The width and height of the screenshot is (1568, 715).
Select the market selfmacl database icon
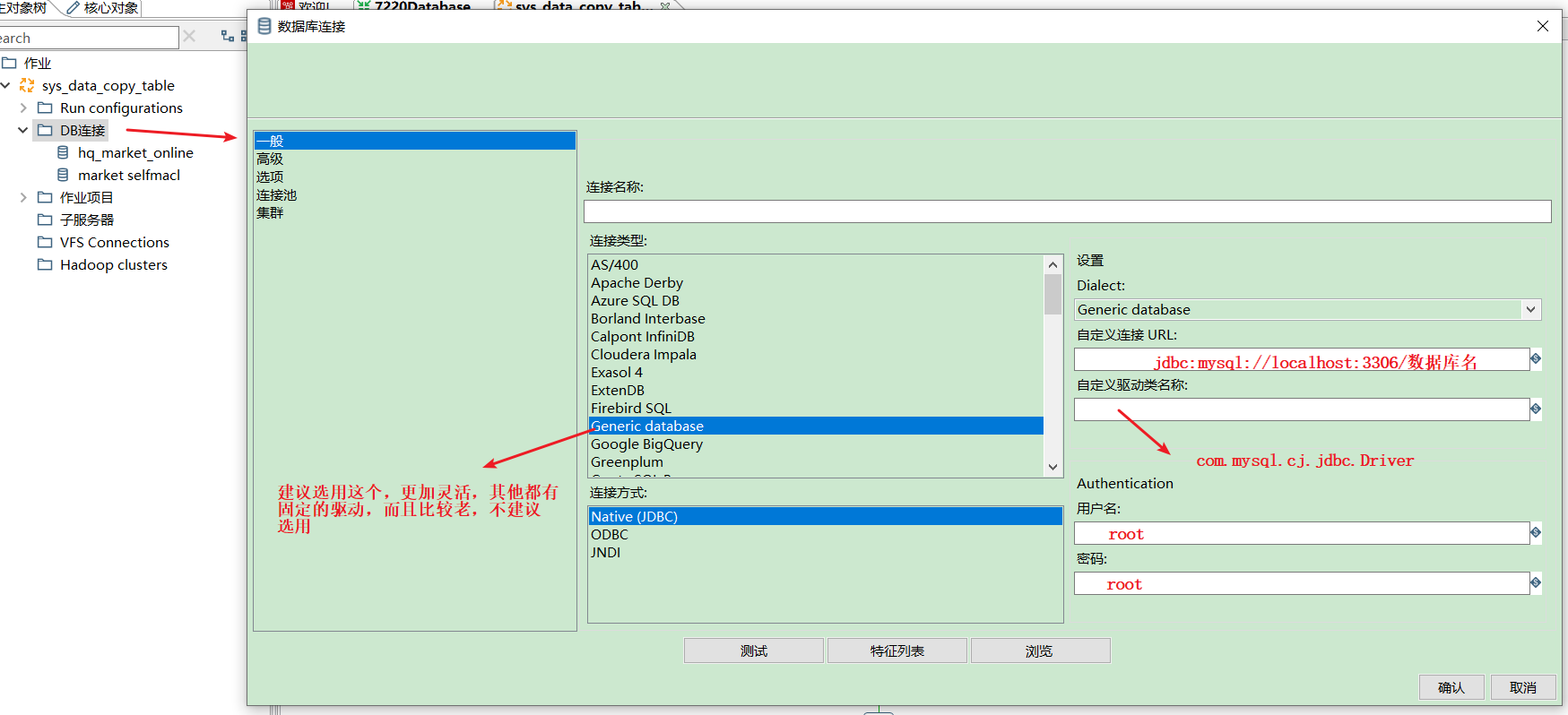(x=63, y=175)
